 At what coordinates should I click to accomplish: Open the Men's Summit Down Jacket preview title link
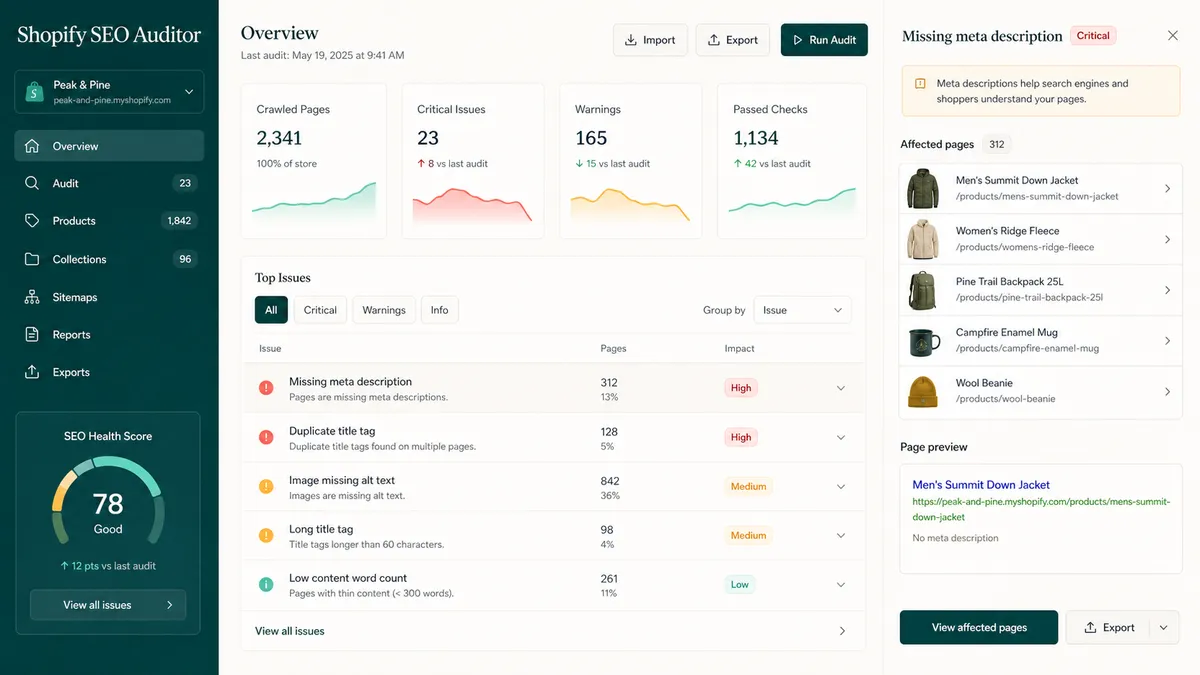[x=981, y=485]
